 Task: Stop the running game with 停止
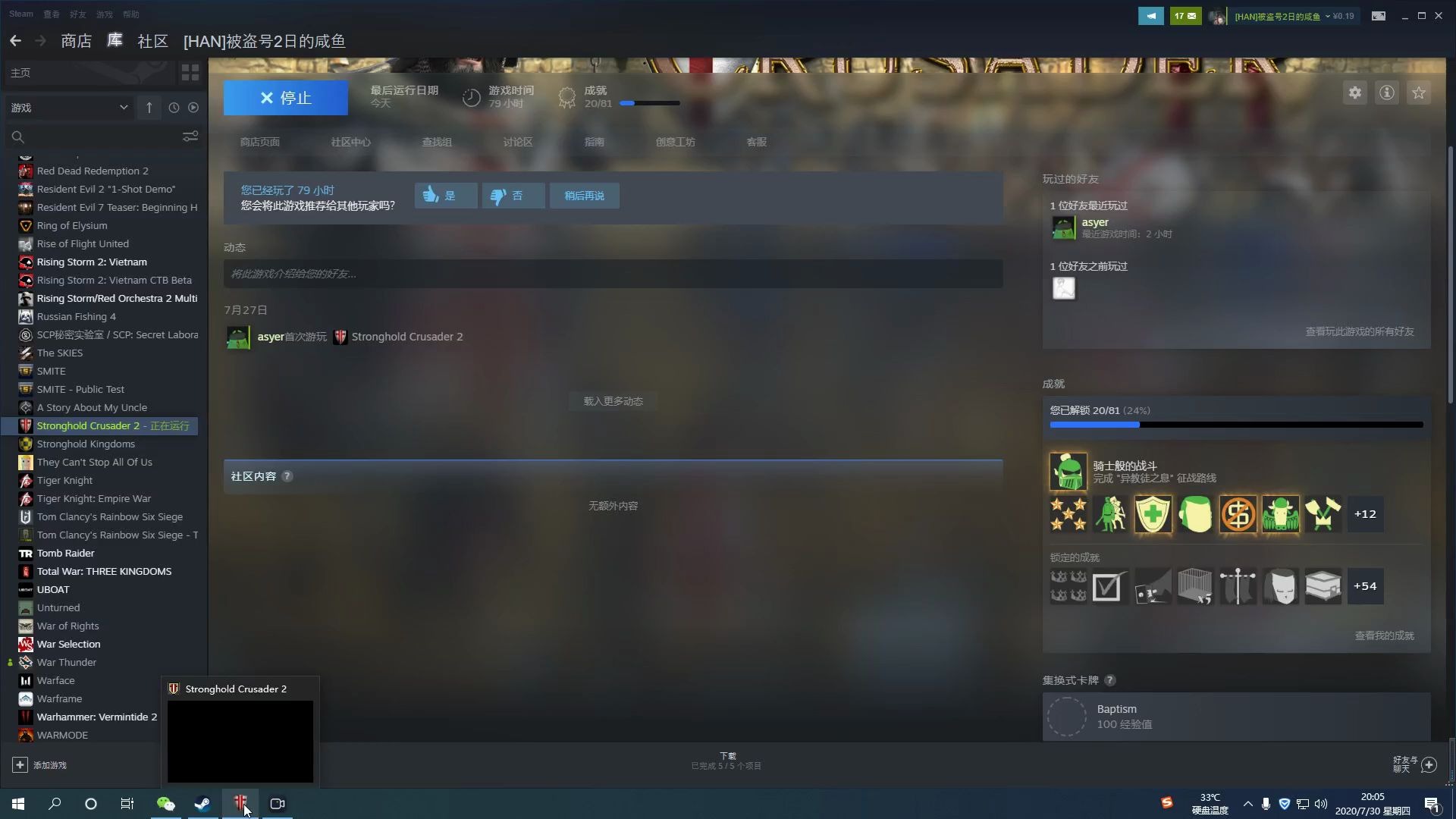(x=286, y=98)
